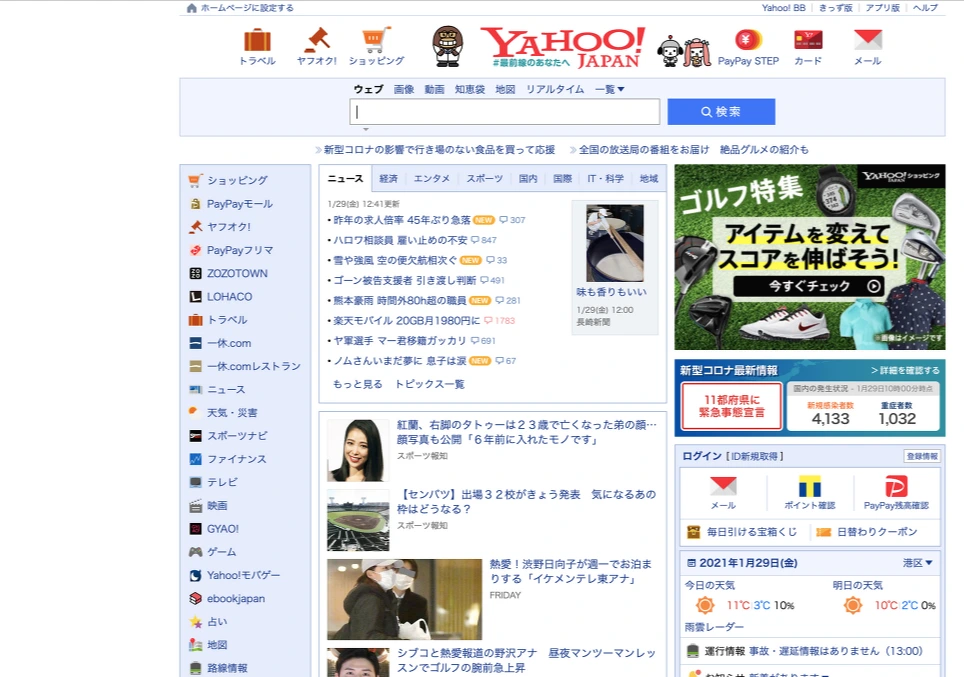The width and height of the screenshot is (964, 677).
Task: Open 地図 in the sidebar
Action: pos(217,645)
